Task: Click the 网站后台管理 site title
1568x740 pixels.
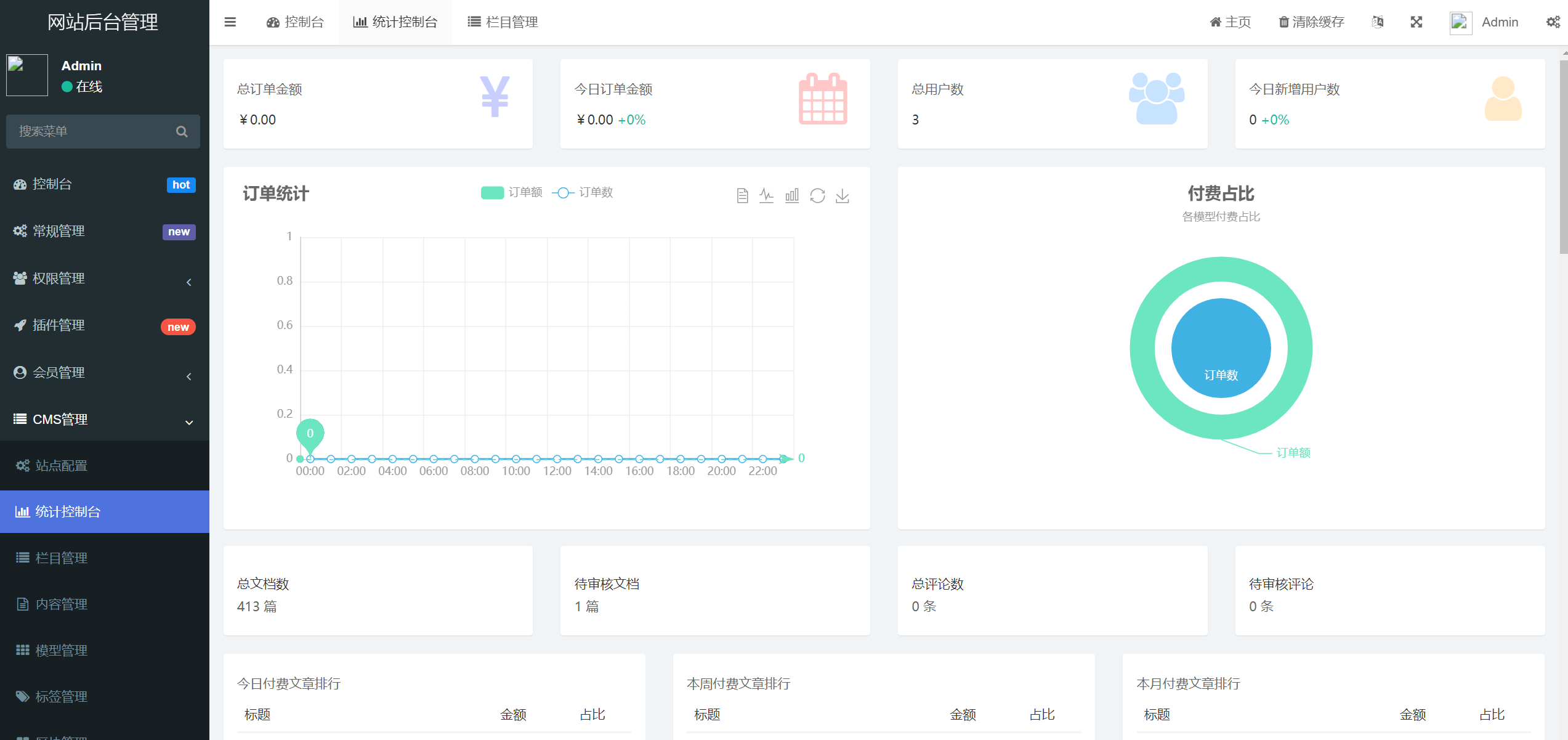Action: click(x=103, y=22)
